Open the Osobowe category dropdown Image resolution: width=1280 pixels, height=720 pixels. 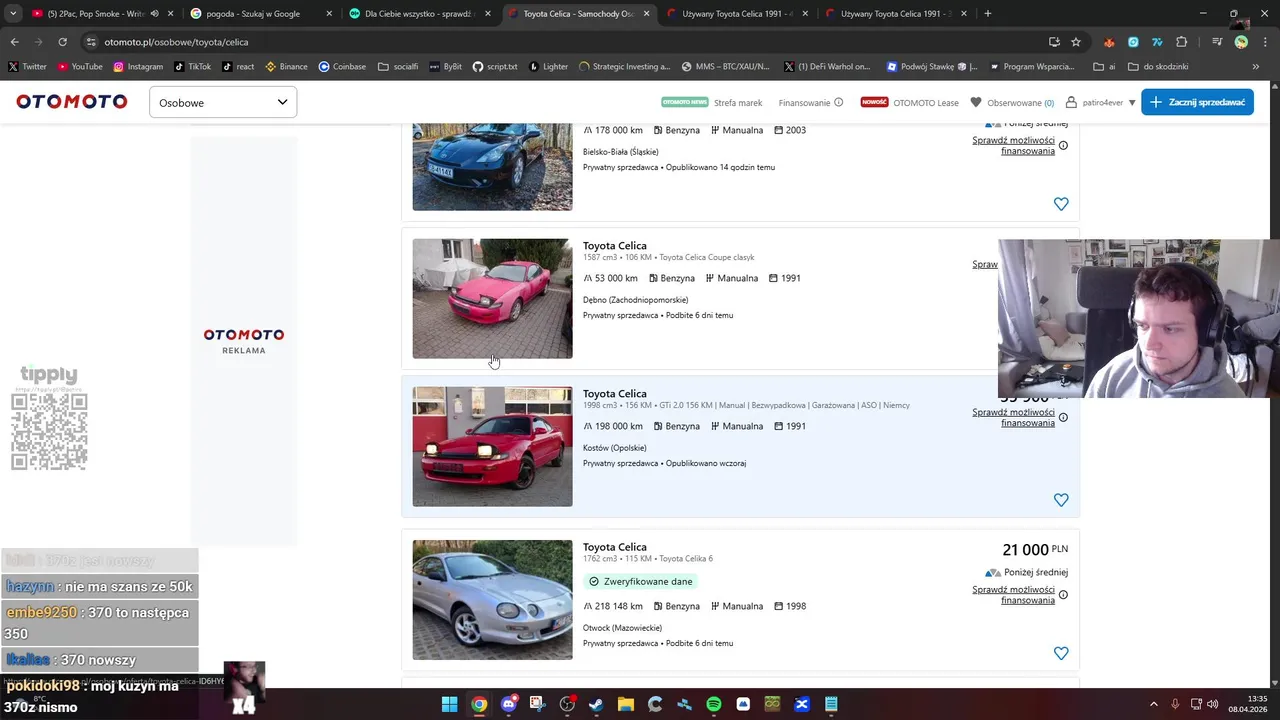coord(223,102)
